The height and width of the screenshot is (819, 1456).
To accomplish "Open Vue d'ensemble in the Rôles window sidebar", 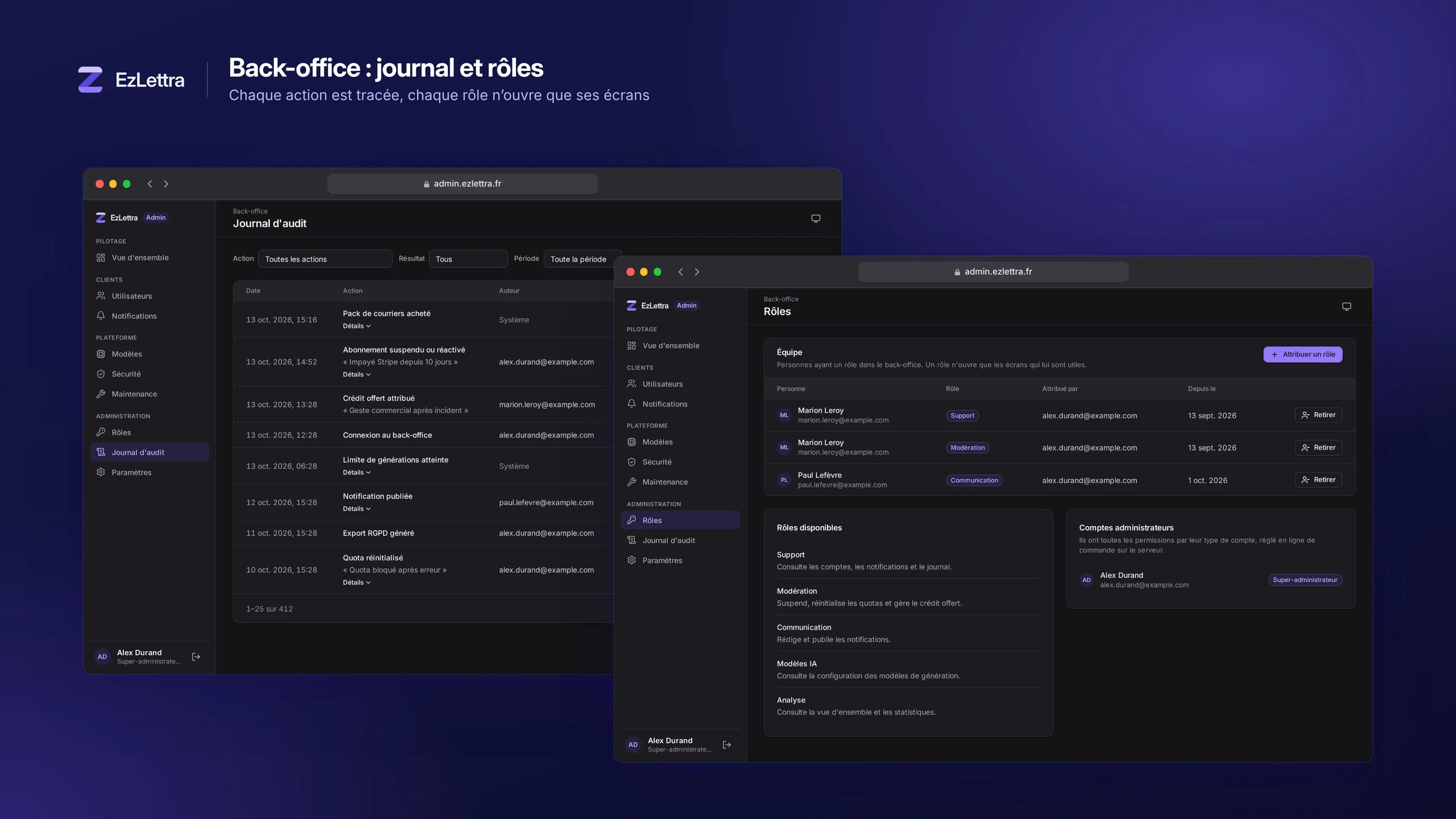I will [x=680, y=346].
